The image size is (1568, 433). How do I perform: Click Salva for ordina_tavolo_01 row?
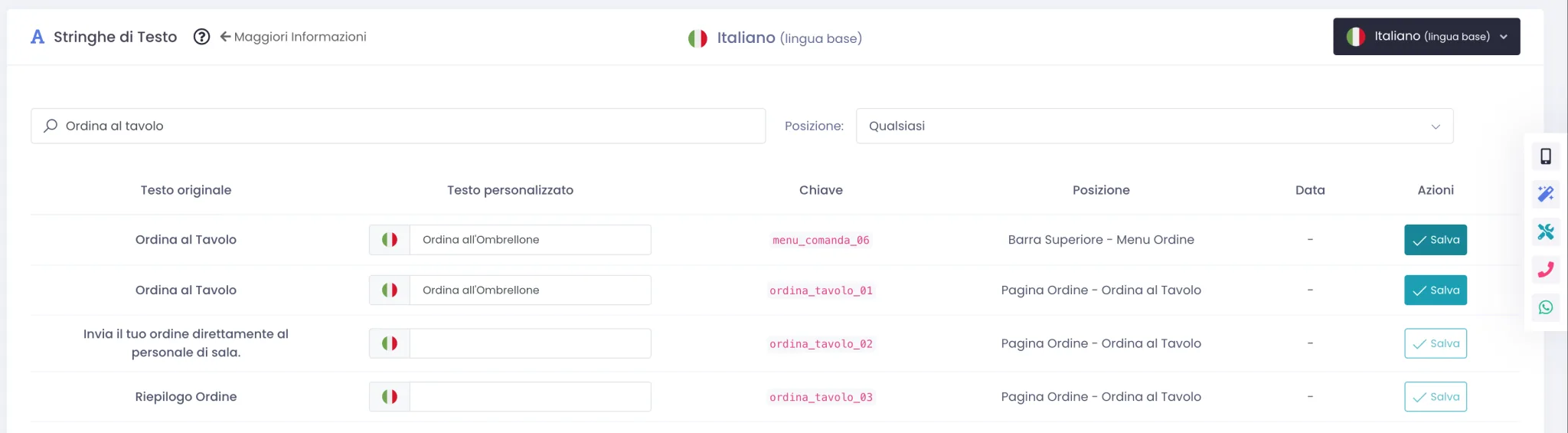pos(1436,290)
